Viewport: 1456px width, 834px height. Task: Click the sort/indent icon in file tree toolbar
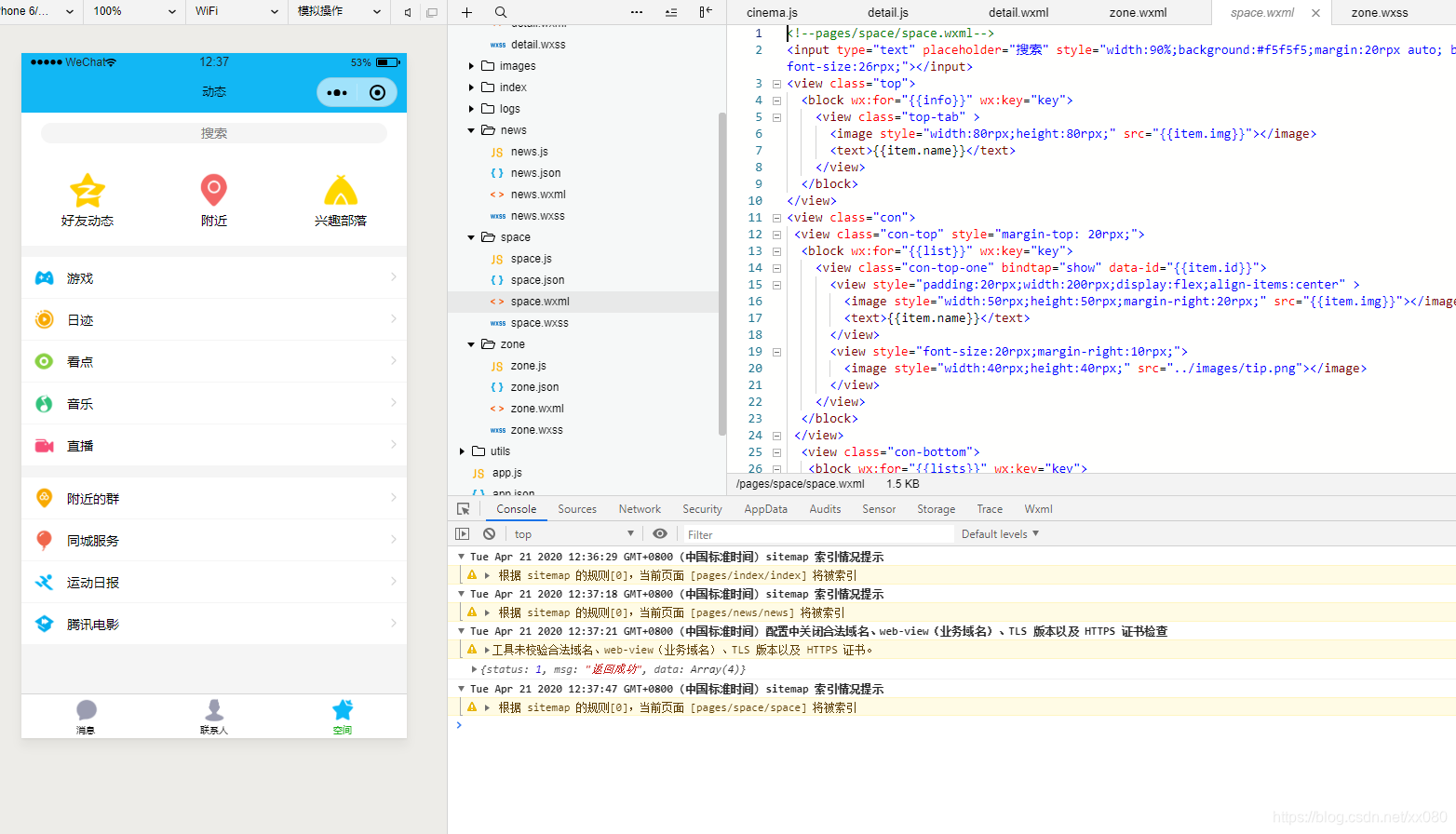point(671,12)
